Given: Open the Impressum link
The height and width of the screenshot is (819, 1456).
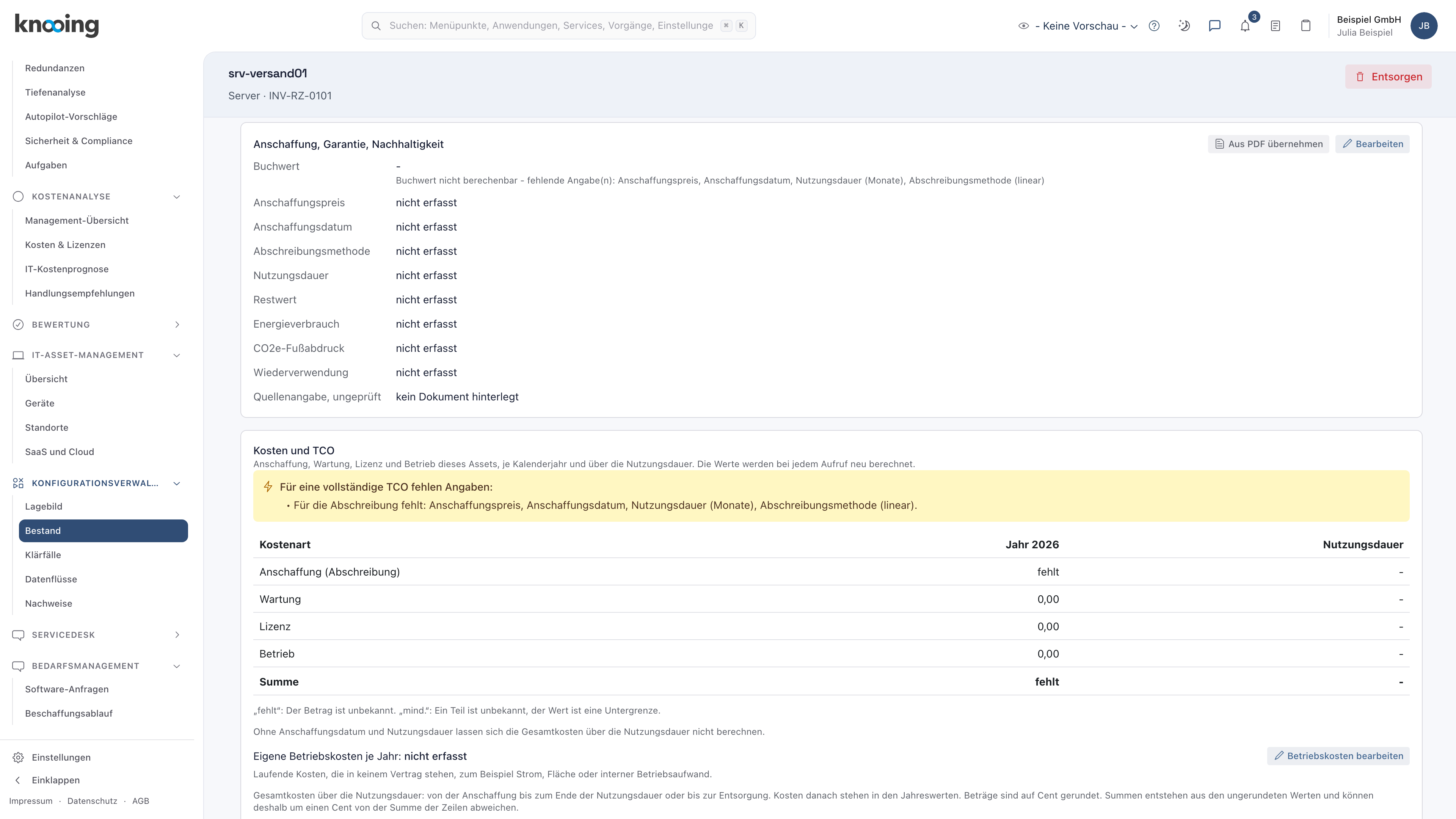Looking at the screenshot, I should coord(30,801).
